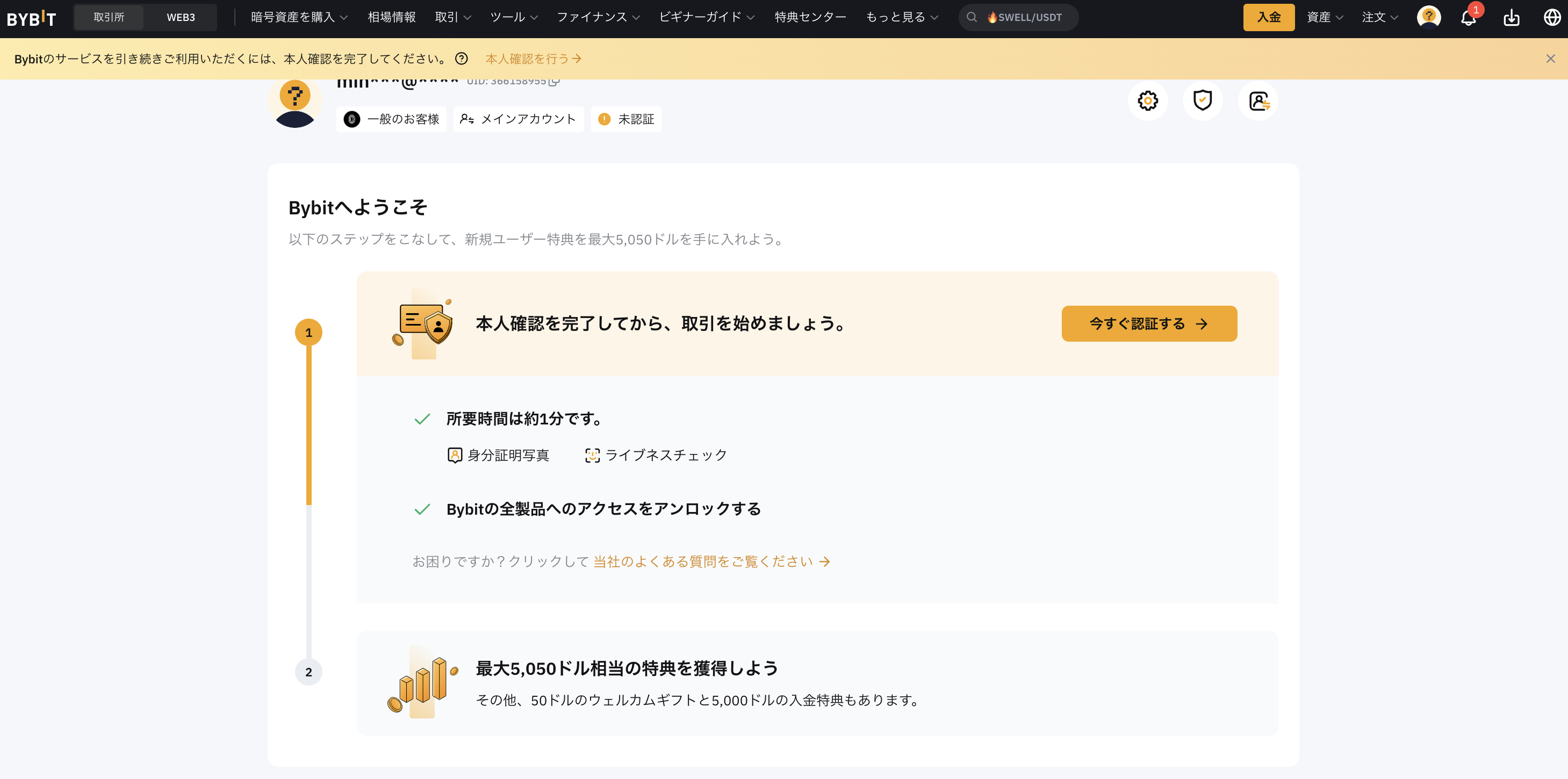Image resolution: width=1568 pixels, height=779 pixels.
Task: Open the 資産 dropdown
Action: pyautogui.click(x=1325, y=18)
